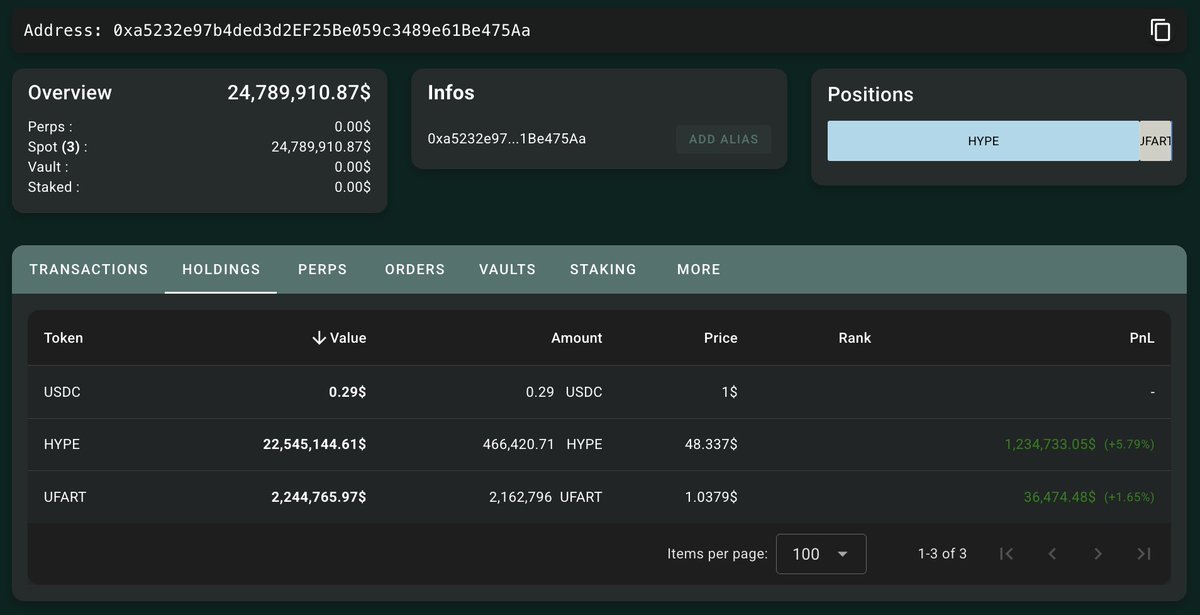
Task: Click the Vault label in Overview
Action: click(x=48, y=167)
